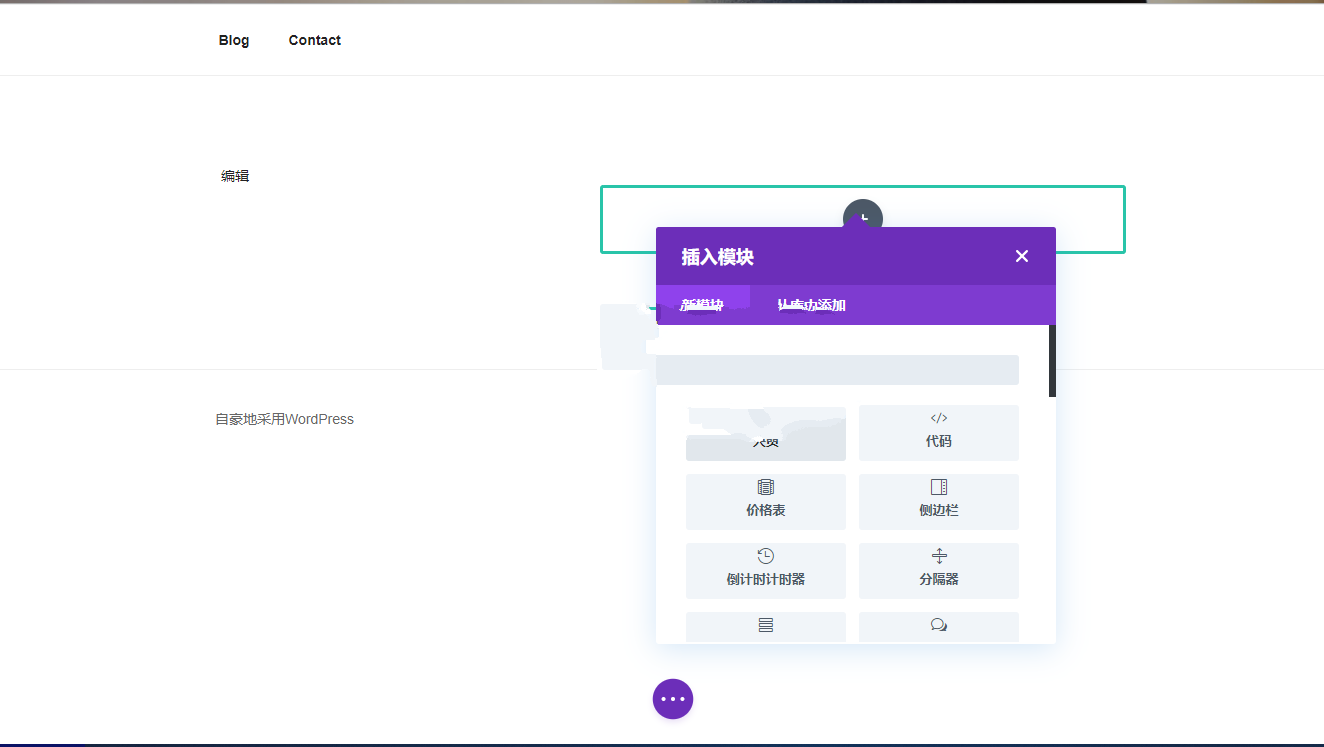
Task: Add the 倒计时计时器 countdown timer module
Action: [765, 570]
